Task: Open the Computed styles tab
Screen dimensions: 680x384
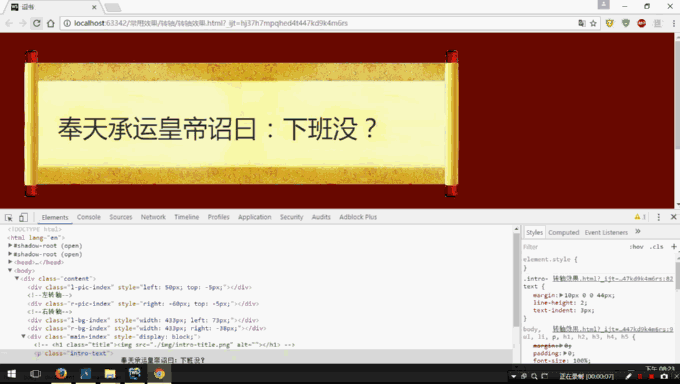Action: point(563,233)
